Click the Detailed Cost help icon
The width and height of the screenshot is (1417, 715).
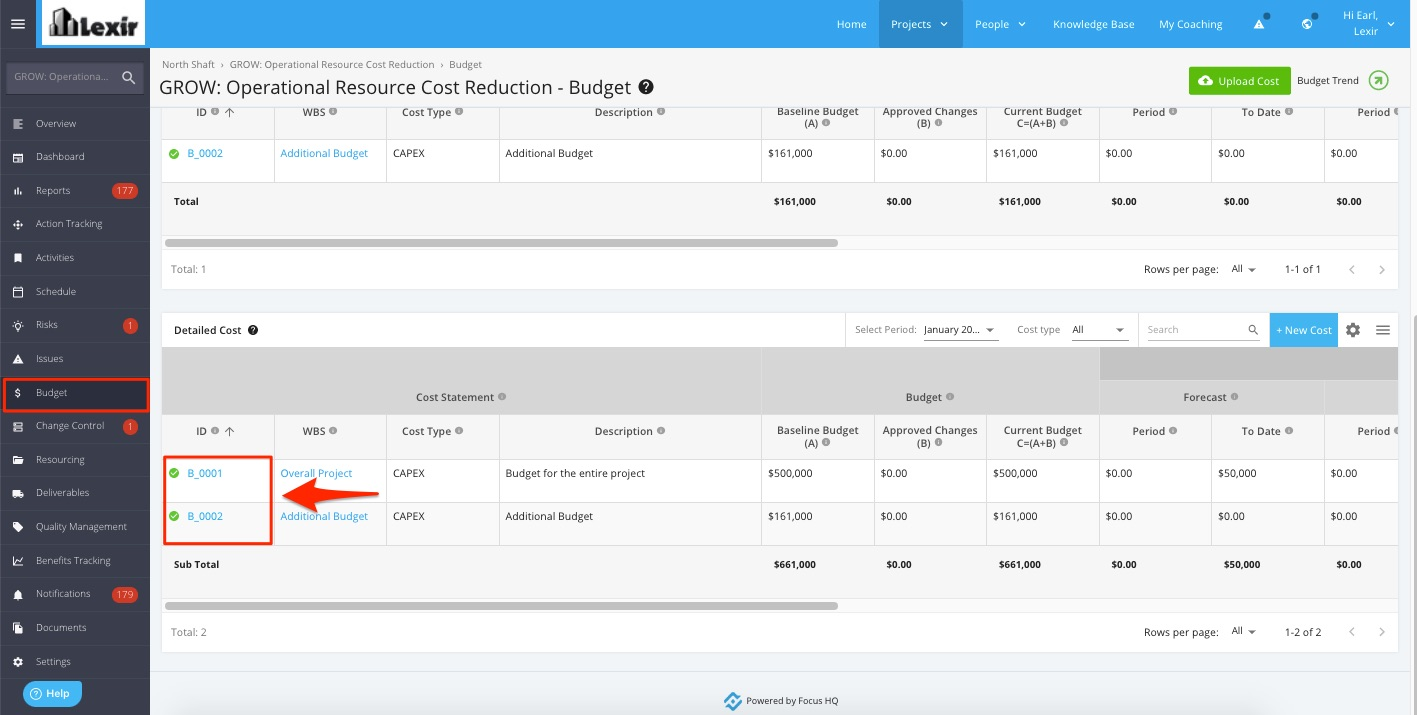coord(253,330)
